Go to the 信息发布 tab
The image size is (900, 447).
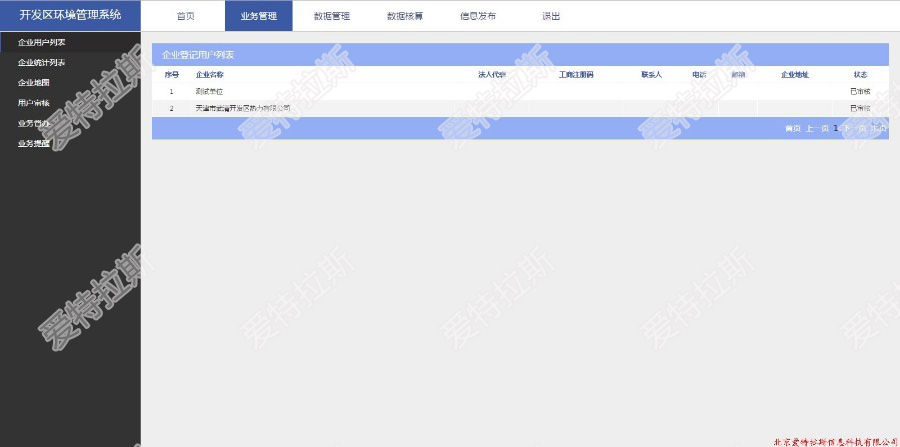coord(477,16)
